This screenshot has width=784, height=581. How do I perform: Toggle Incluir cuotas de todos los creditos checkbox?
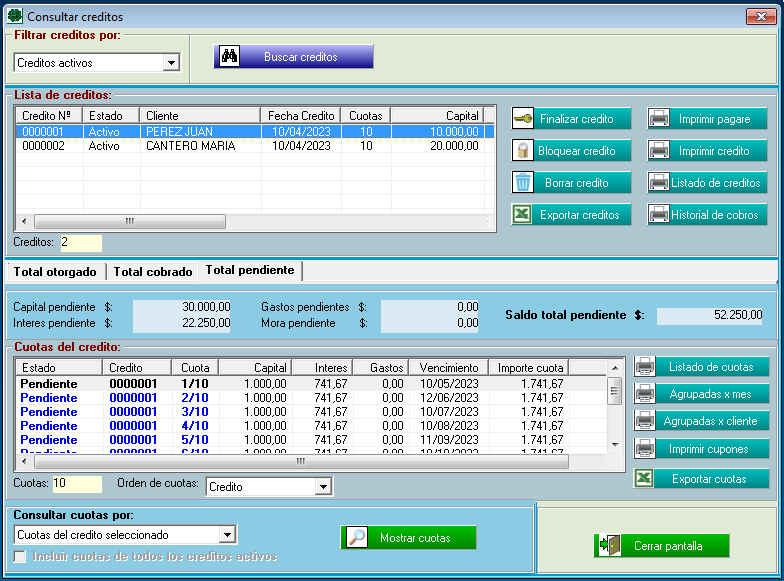point(21,556)
